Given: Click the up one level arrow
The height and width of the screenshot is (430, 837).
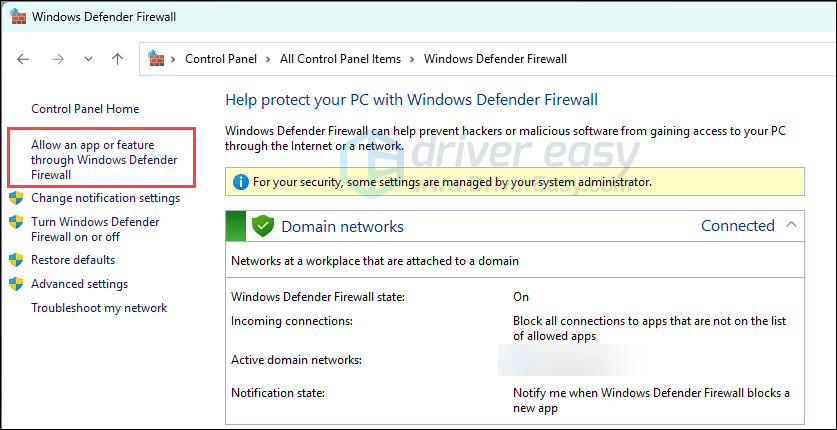Looking at the screenshot, I should (x=117, y=59).
